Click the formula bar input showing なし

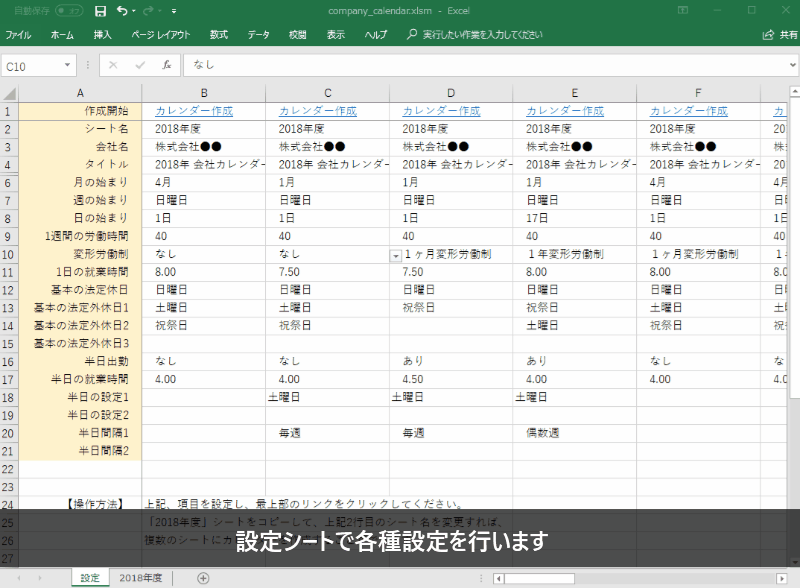coord(480,65)
